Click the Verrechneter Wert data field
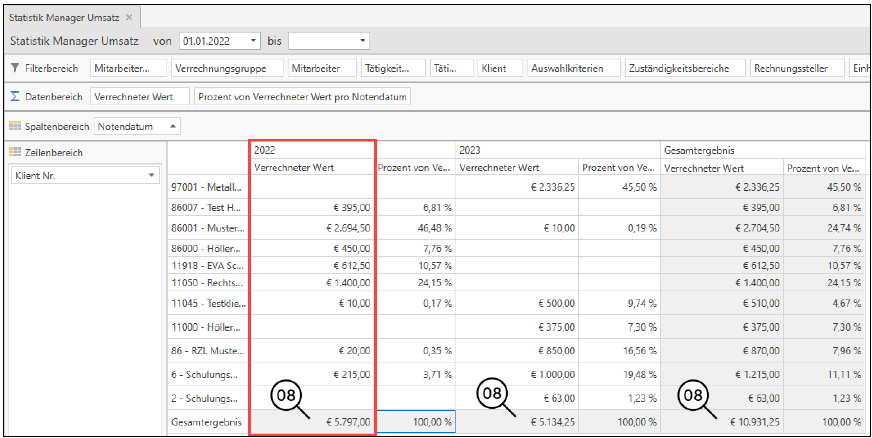Image resolution: width=872 pixels, height=438 pixels. pyautogui.click(x=139, y=97)
